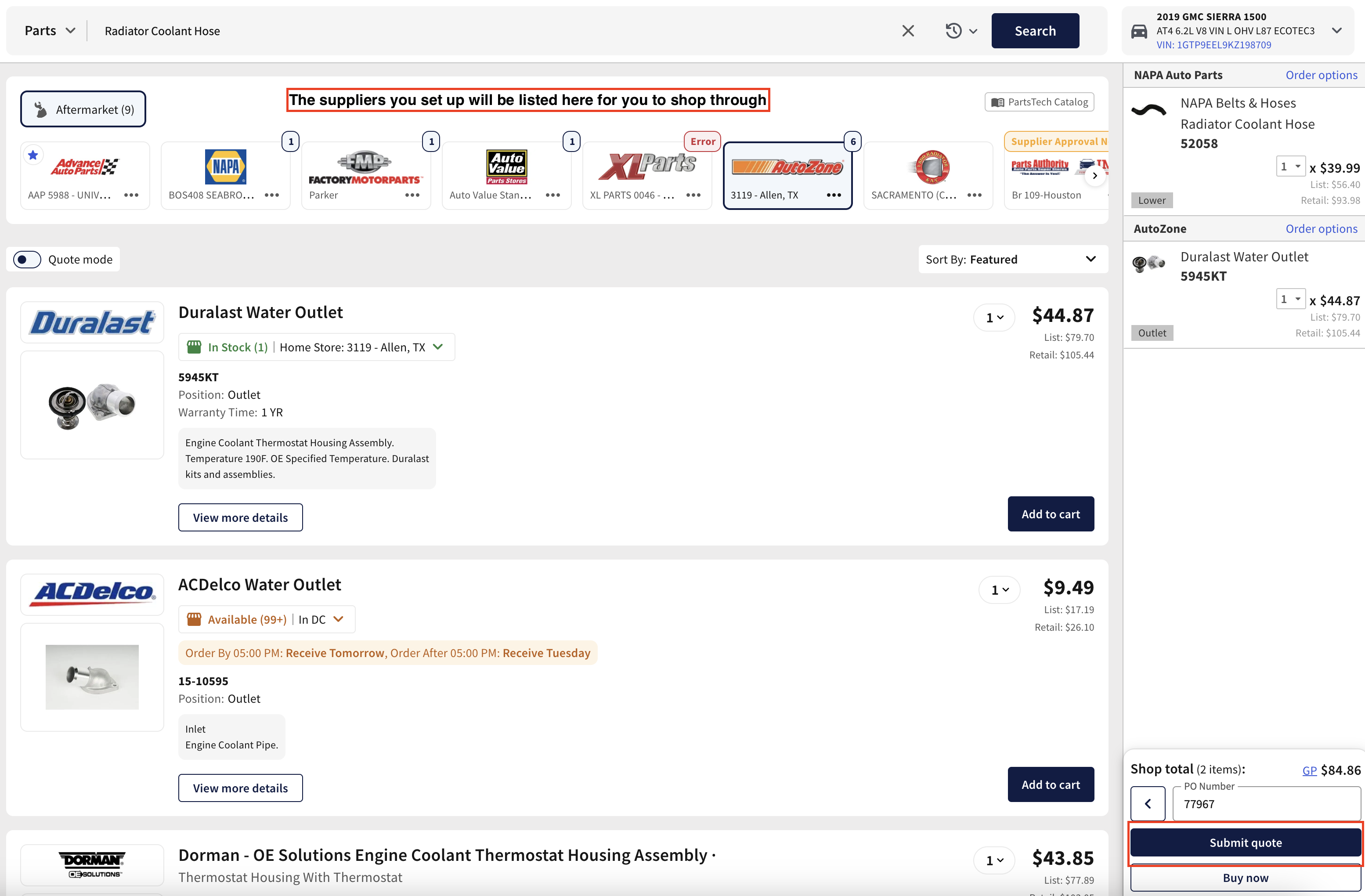View more details for Duralast Water Outlet
Screen dimensions: 1365x896
[240, 517]
